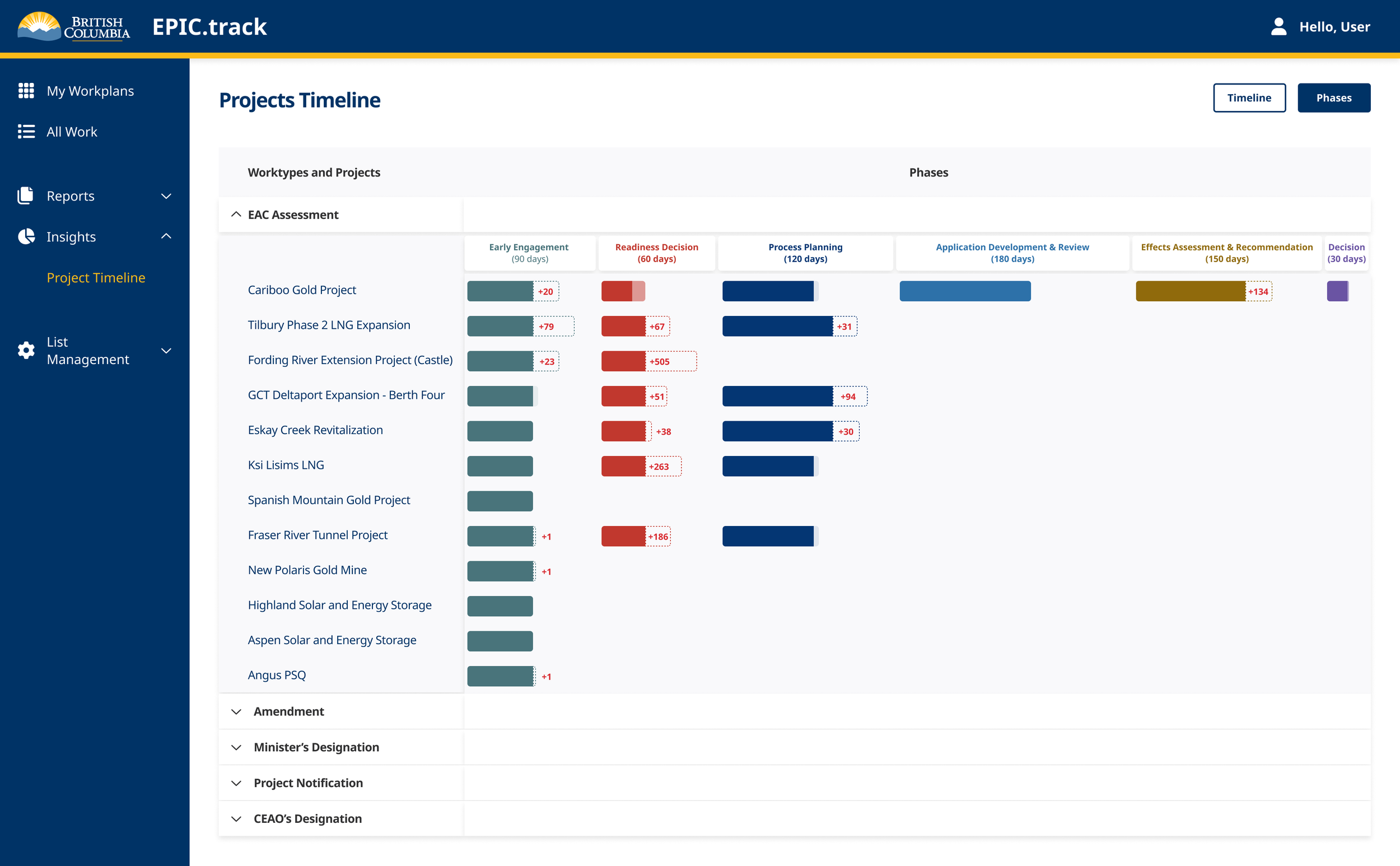The width and height of the screenshot is (1400, 866).
Task: Expand the List Management chevron
Action: tap(166, 351)
